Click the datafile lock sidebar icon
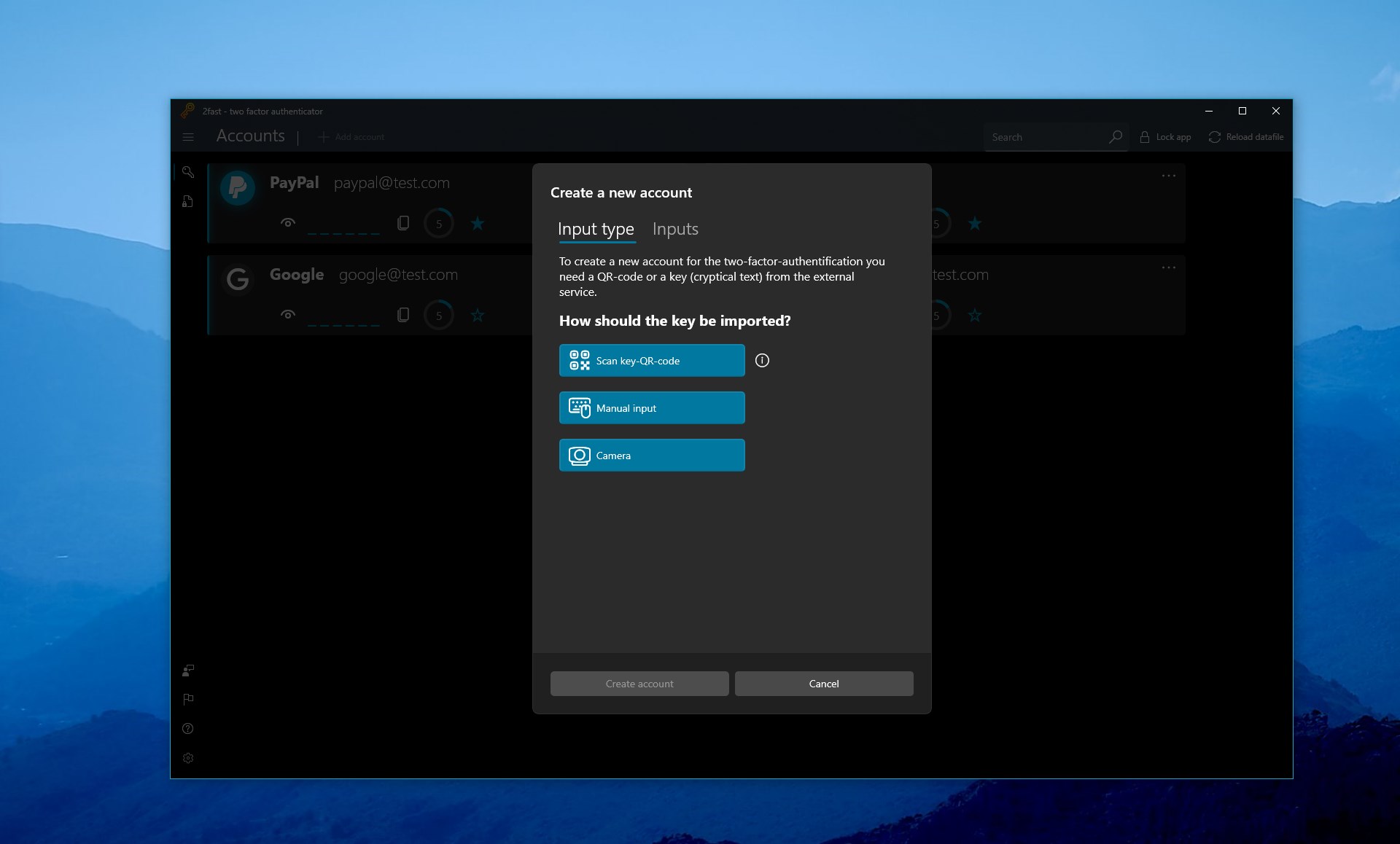This screenshot has height=844, width=1400. click(x=187, y=201)
